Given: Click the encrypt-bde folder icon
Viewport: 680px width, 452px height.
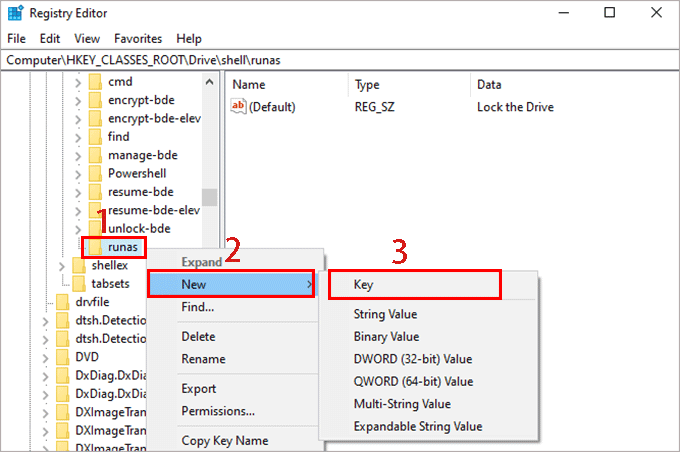Looking at the screenshot, I should click(x=95, y=100).
